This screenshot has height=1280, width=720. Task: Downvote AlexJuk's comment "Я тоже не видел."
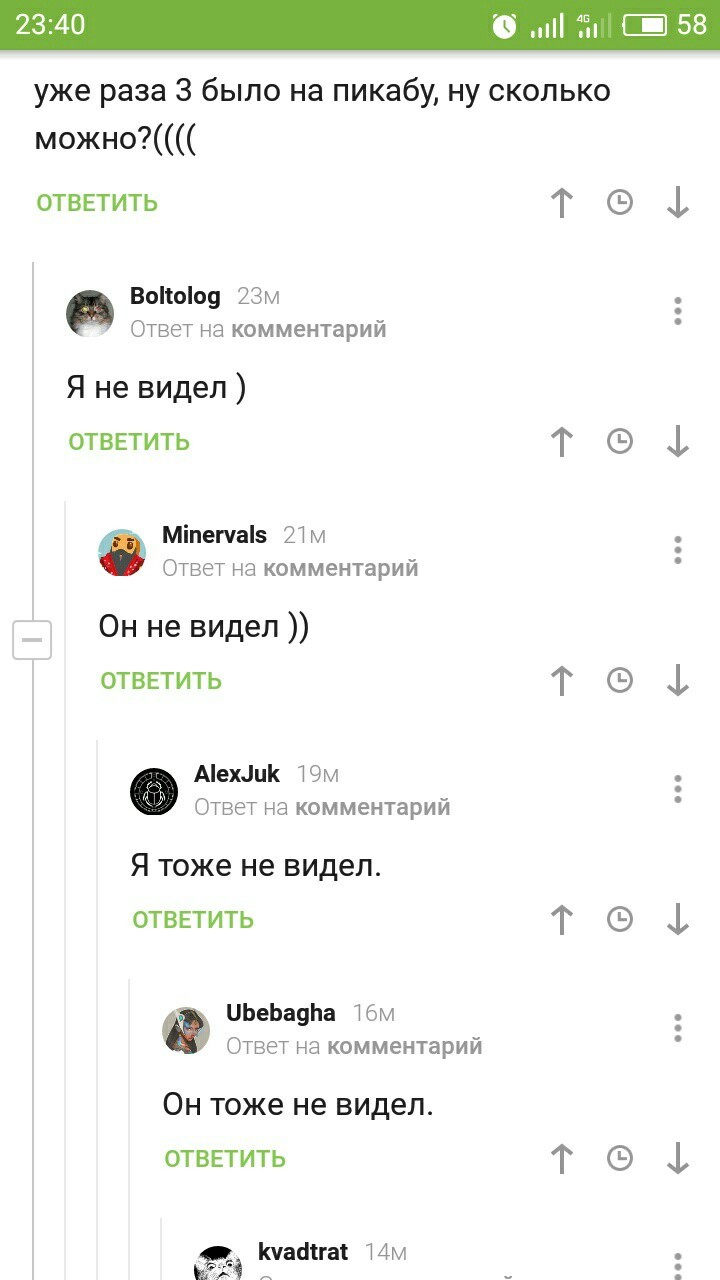click(x=678, y=919)
